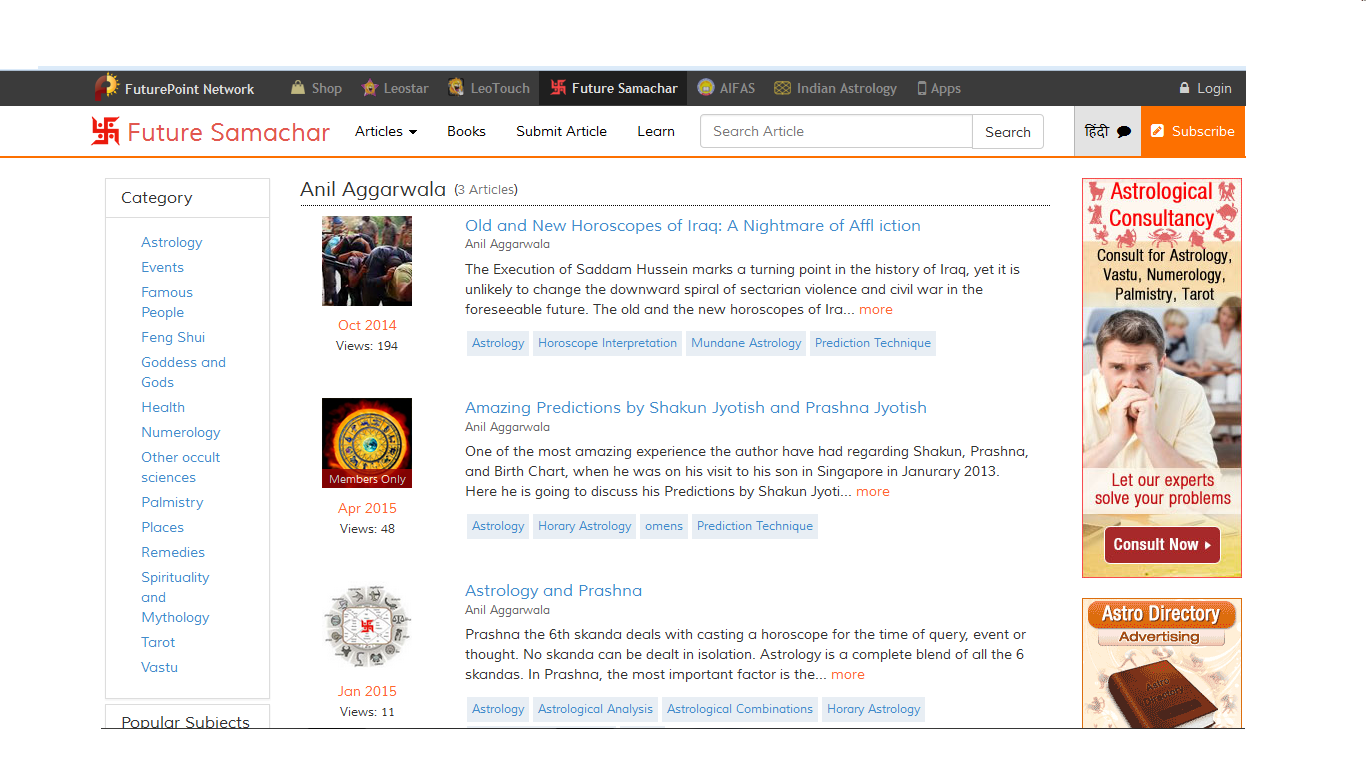Viewport: 1366px width, 768px height.
Task: Go to the AIFAS network tab
Action: coord(728,88)
